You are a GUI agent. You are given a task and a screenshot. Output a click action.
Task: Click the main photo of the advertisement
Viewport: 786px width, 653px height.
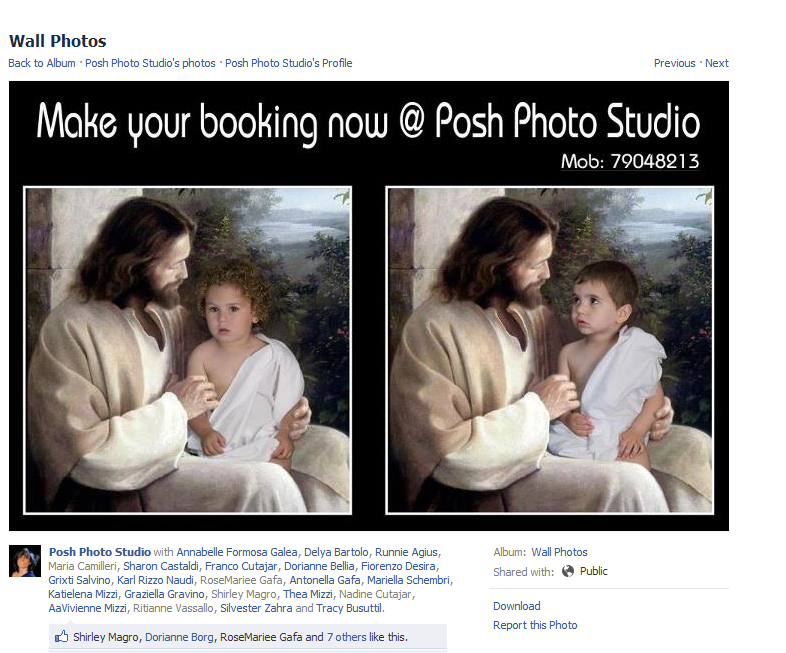pos(368,305)
